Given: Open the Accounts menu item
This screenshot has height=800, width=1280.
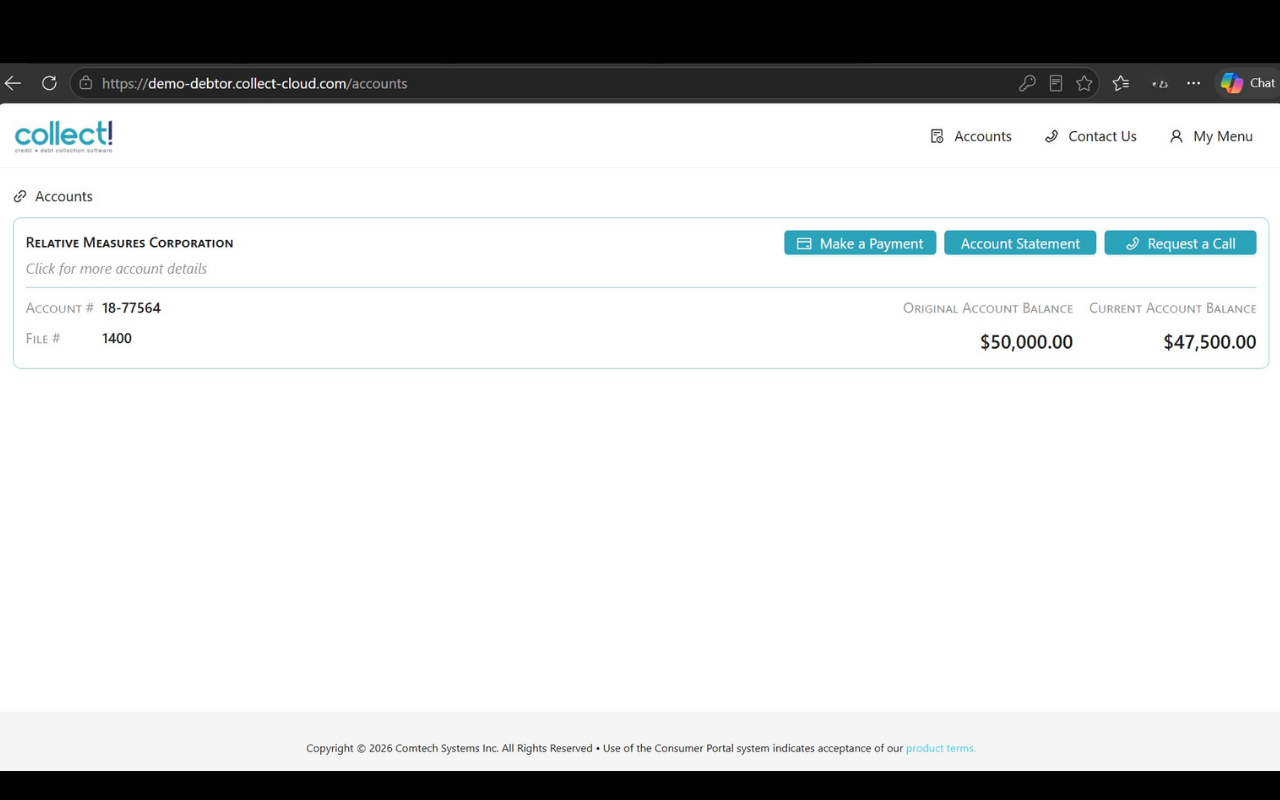Looking at the screenshot, I should pos(971,136).
